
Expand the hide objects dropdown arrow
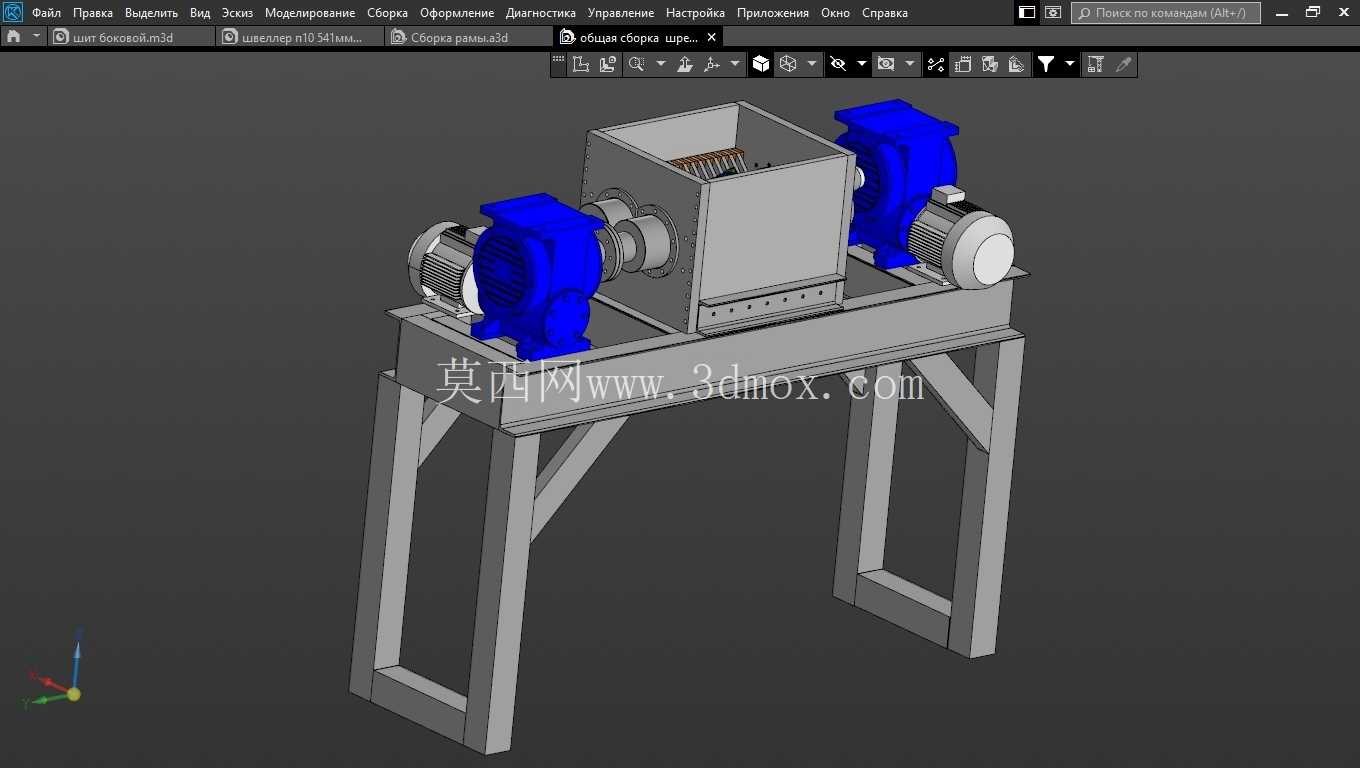[862, 64]
